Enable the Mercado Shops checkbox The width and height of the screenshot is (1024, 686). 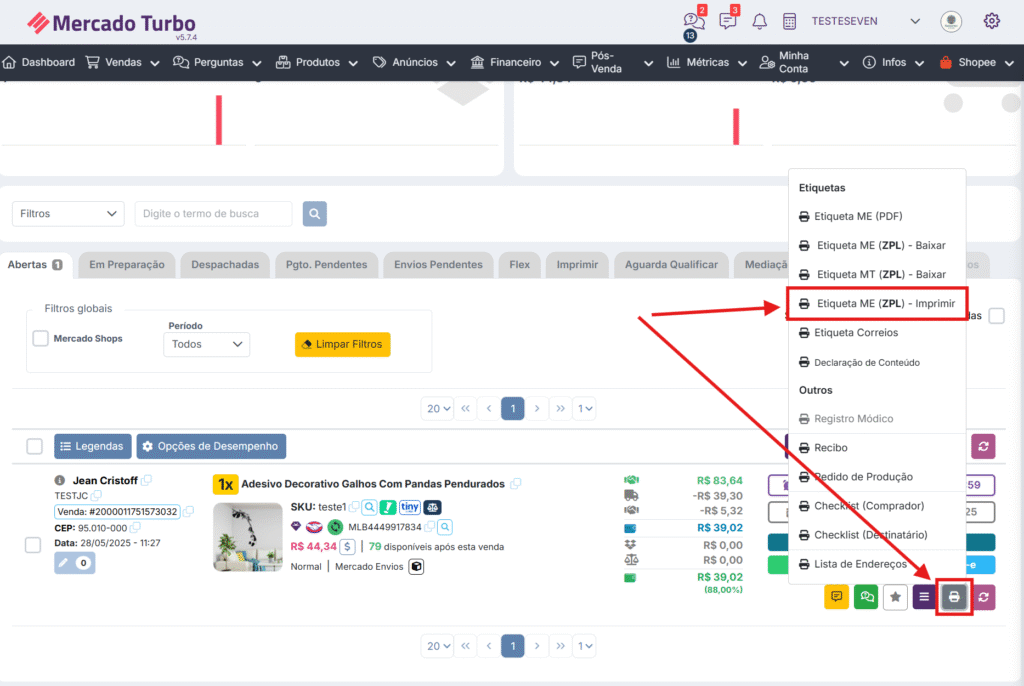40,339
